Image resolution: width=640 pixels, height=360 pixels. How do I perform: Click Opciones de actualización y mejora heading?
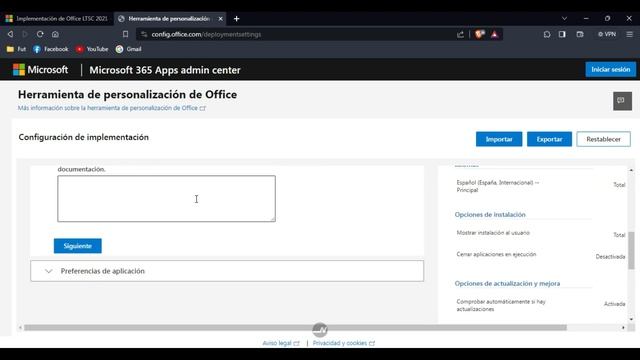[507, 283]
